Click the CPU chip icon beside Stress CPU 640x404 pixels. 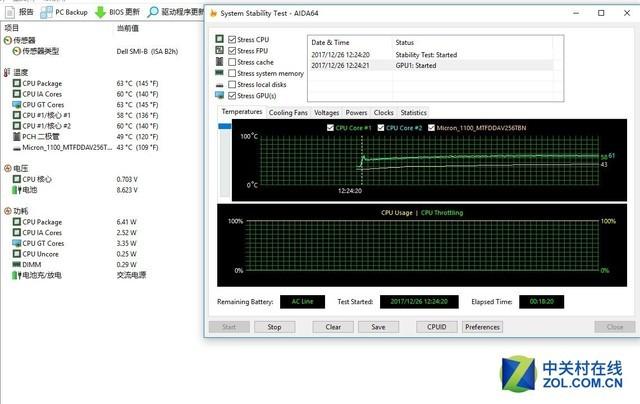[220, 39]
